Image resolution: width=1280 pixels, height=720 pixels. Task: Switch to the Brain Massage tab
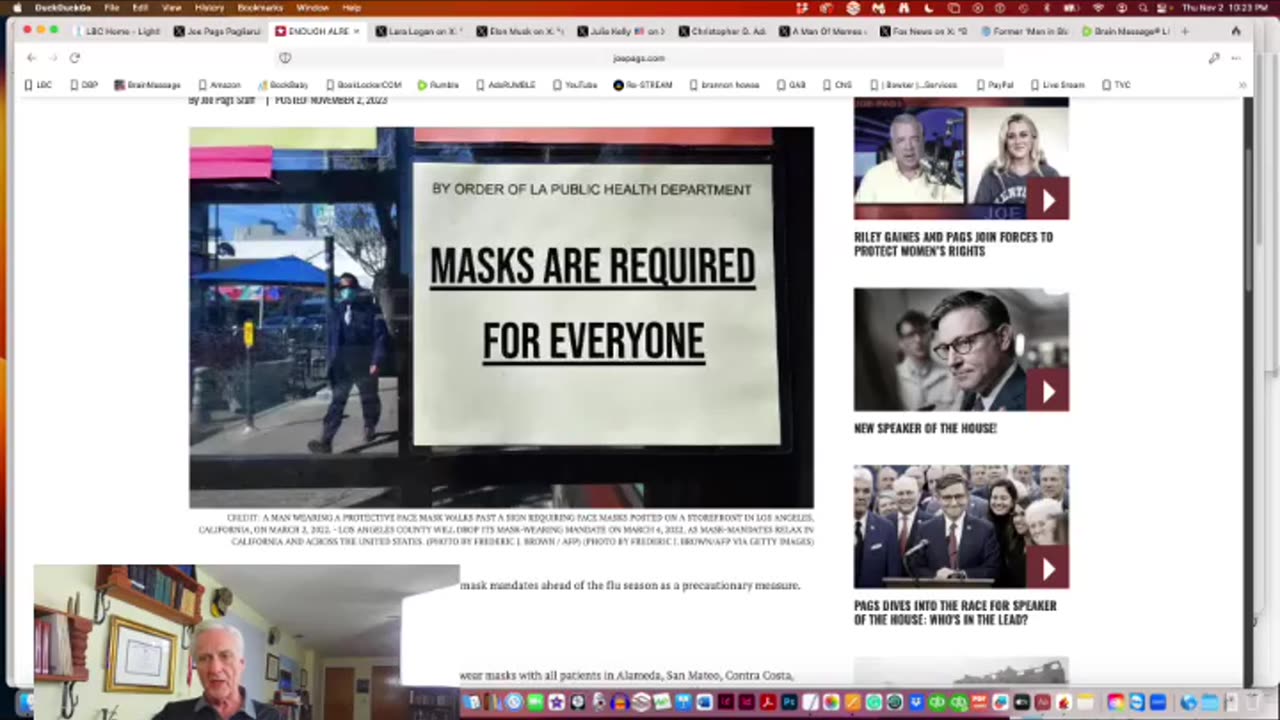(1124, 31)
